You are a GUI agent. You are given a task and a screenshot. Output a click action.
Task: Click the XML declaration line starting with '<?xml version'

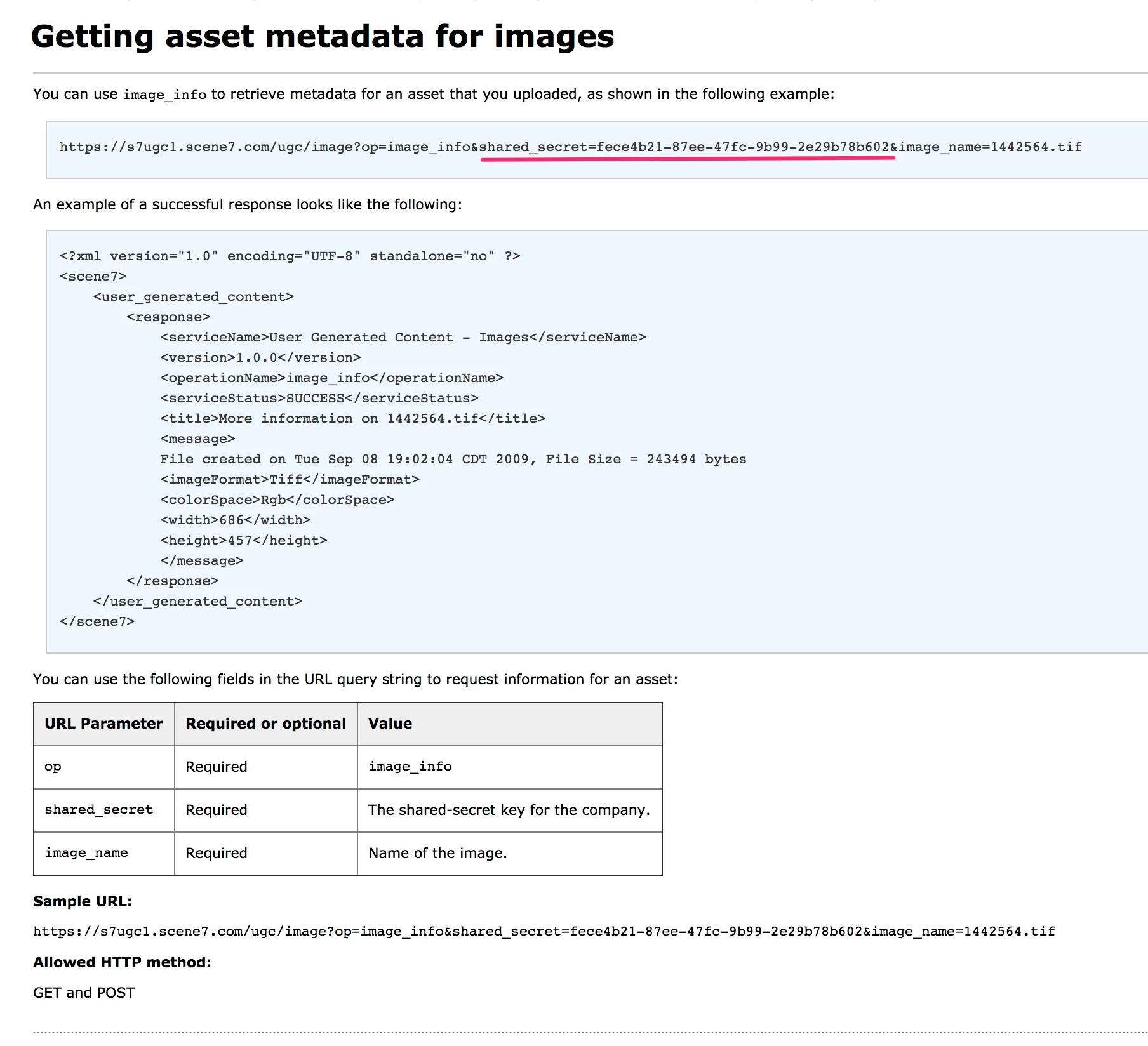[290, 256]
